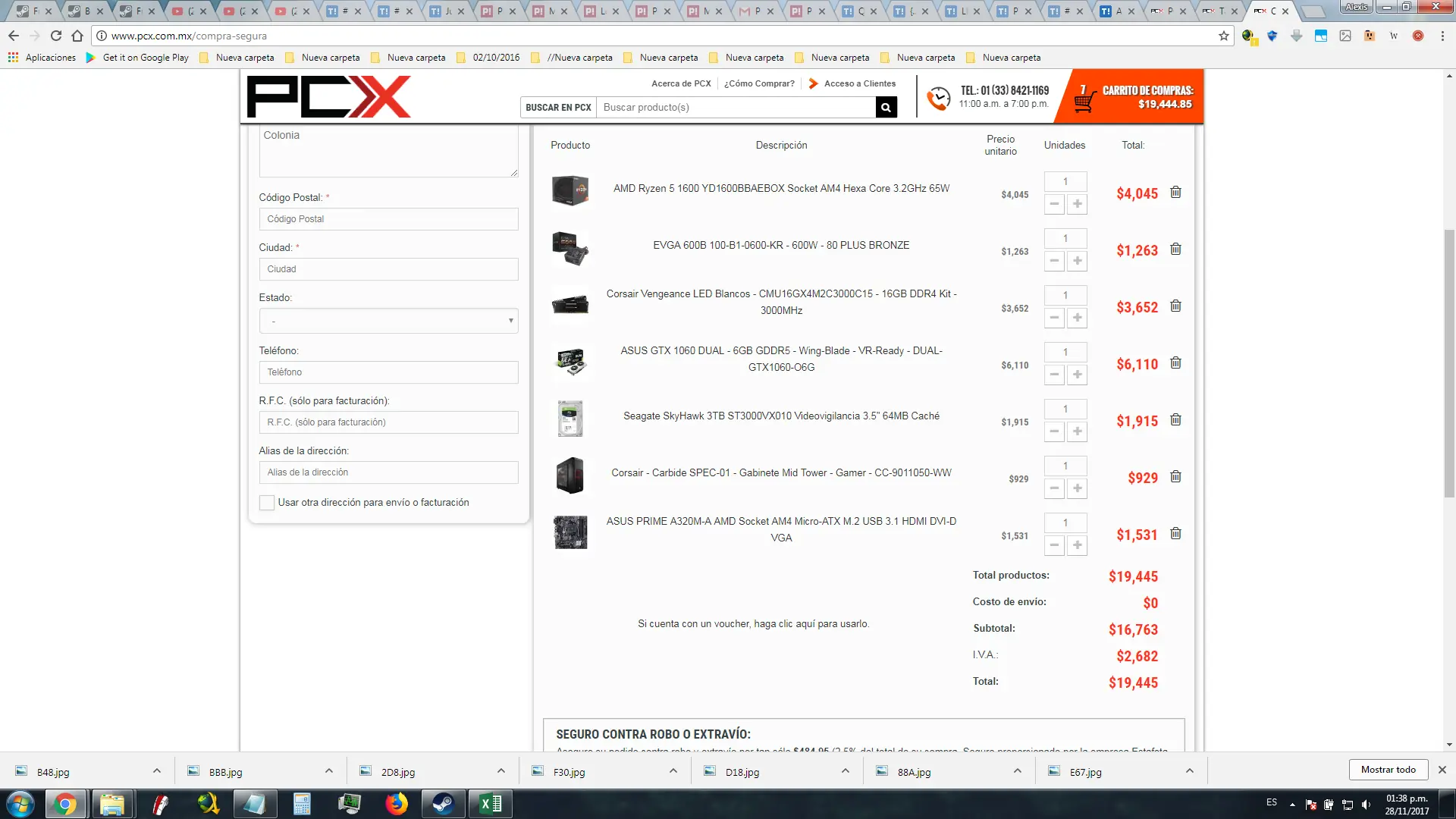Click 'Mostrar todo' downloads button
Image resolution: width=1456 pixels, height=819 pixels.
(x=1388, y=770)
